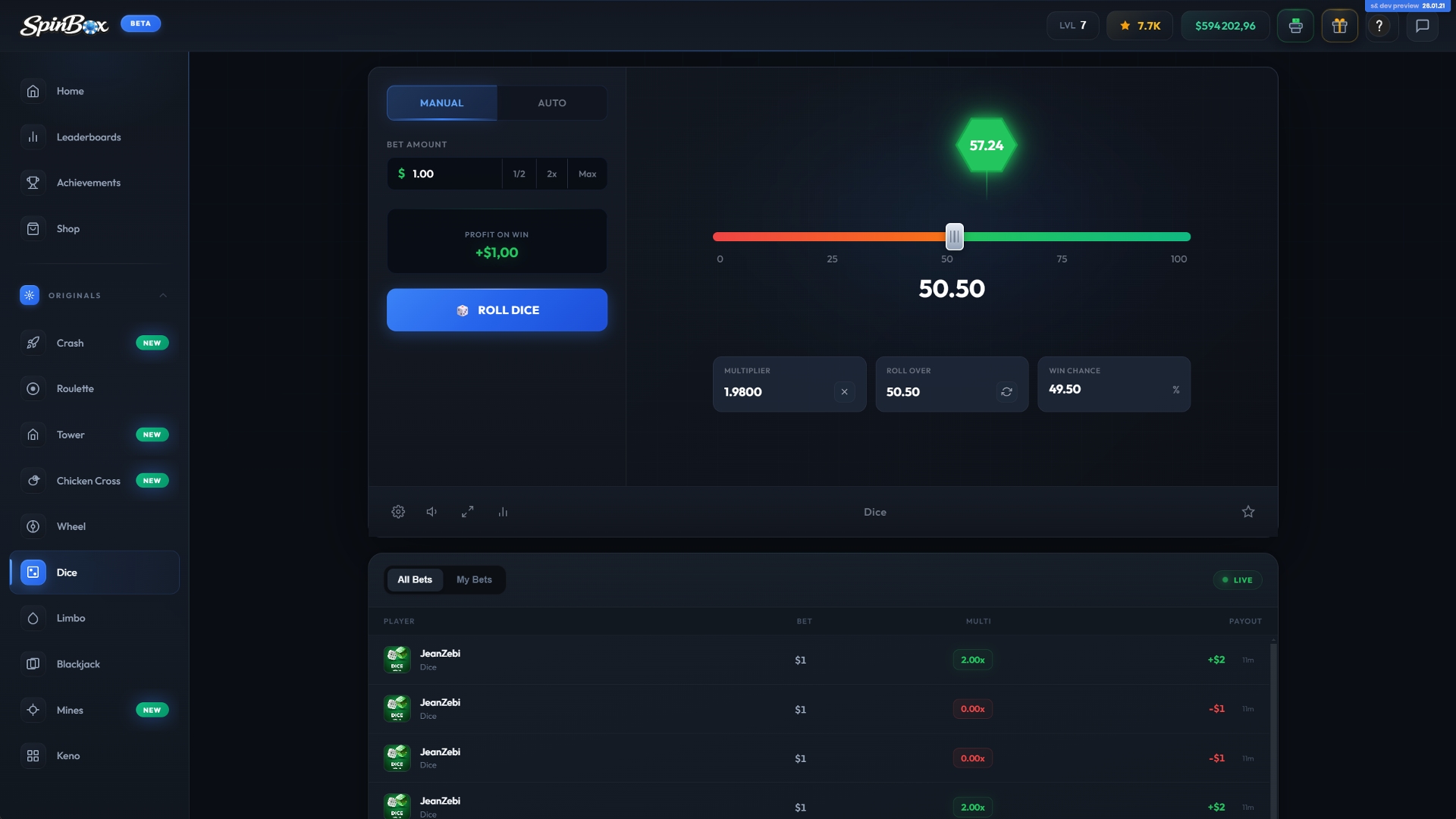The image size is (1456, 819).
Task: Open the game statistics chart icon
Action: [x=503, y=512]
